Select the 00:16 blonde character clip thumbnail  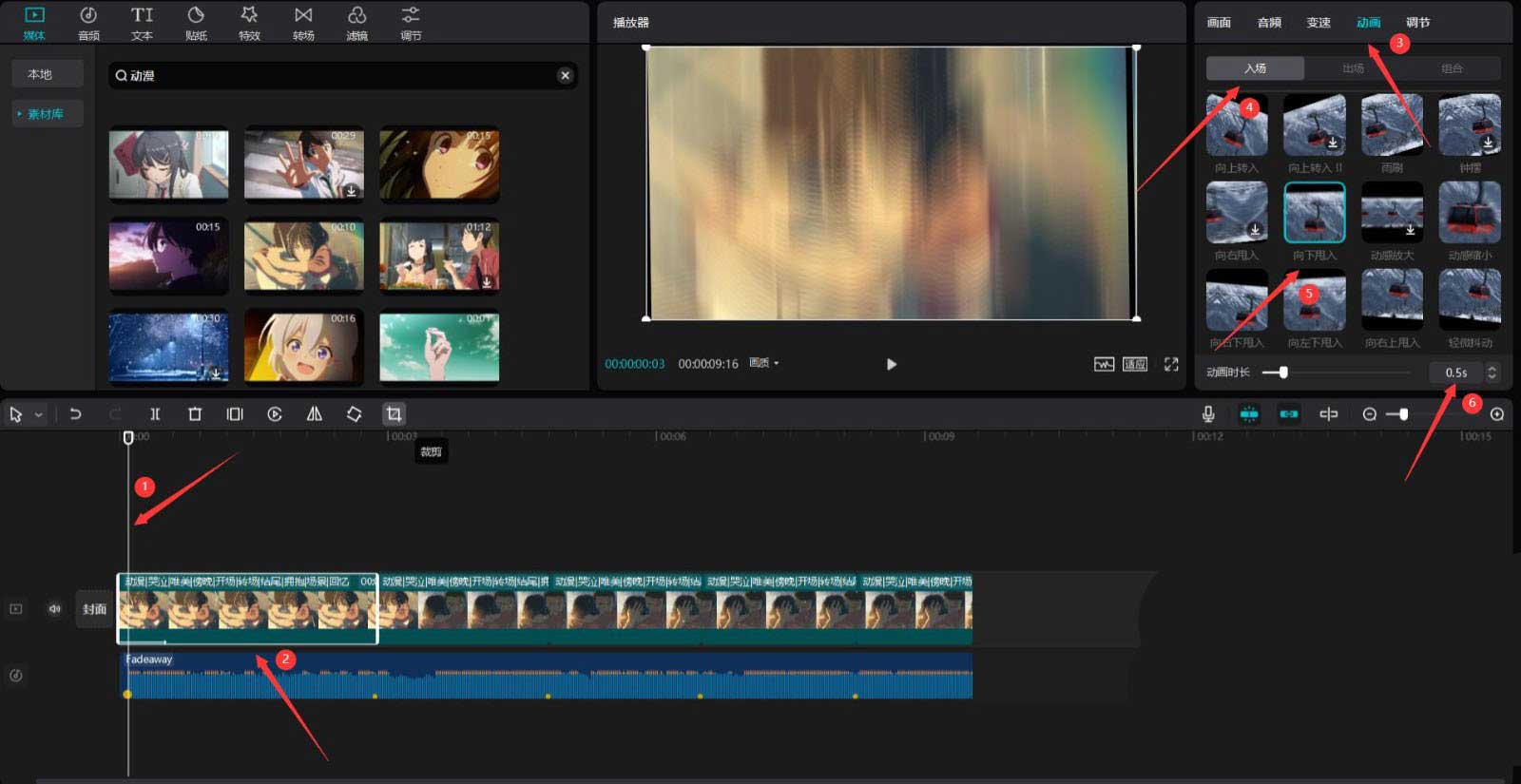click(x=304, y=347)
